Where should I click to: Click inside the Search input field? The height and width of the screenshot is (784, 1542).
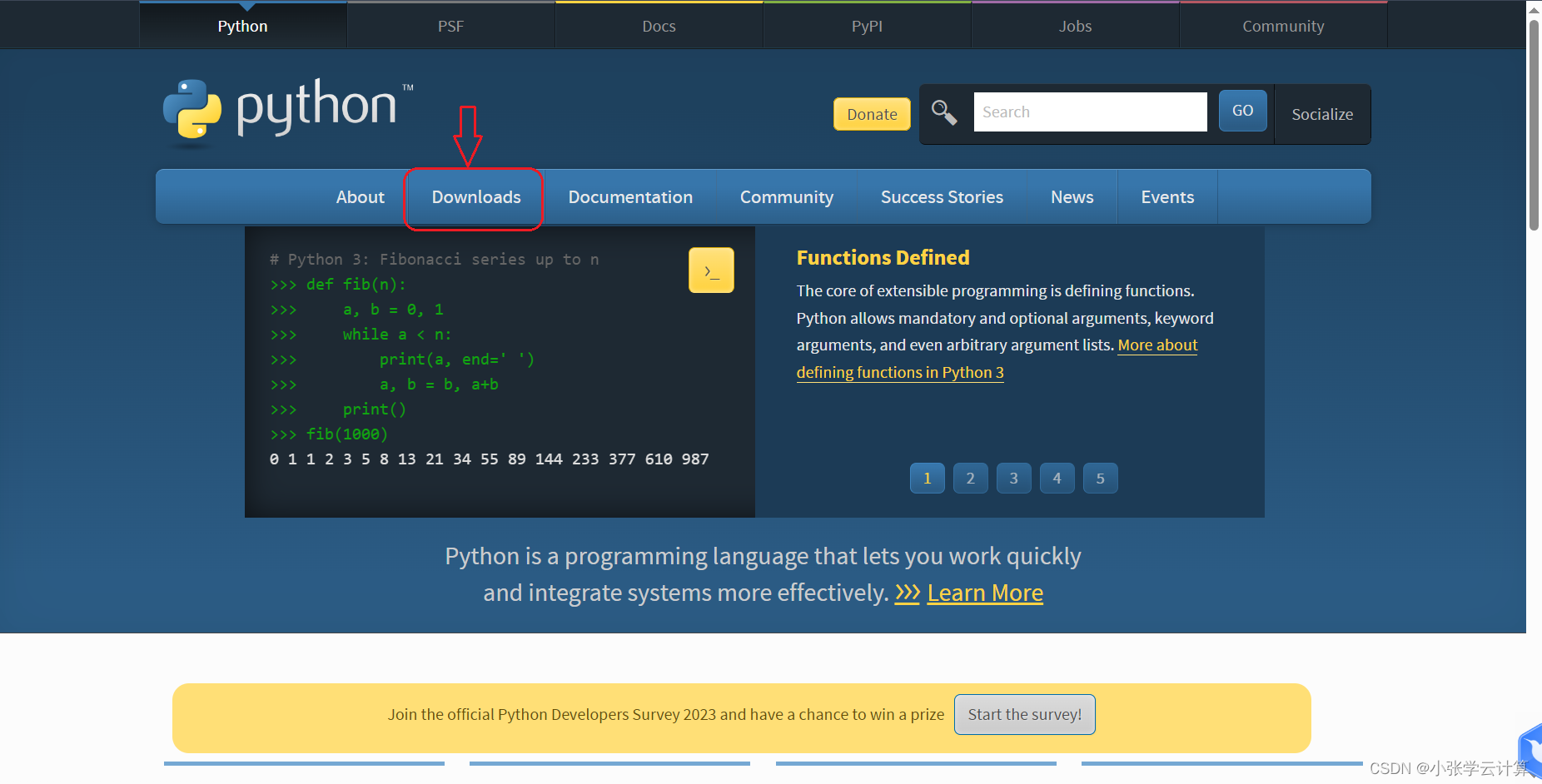(x=1090, y=112)
